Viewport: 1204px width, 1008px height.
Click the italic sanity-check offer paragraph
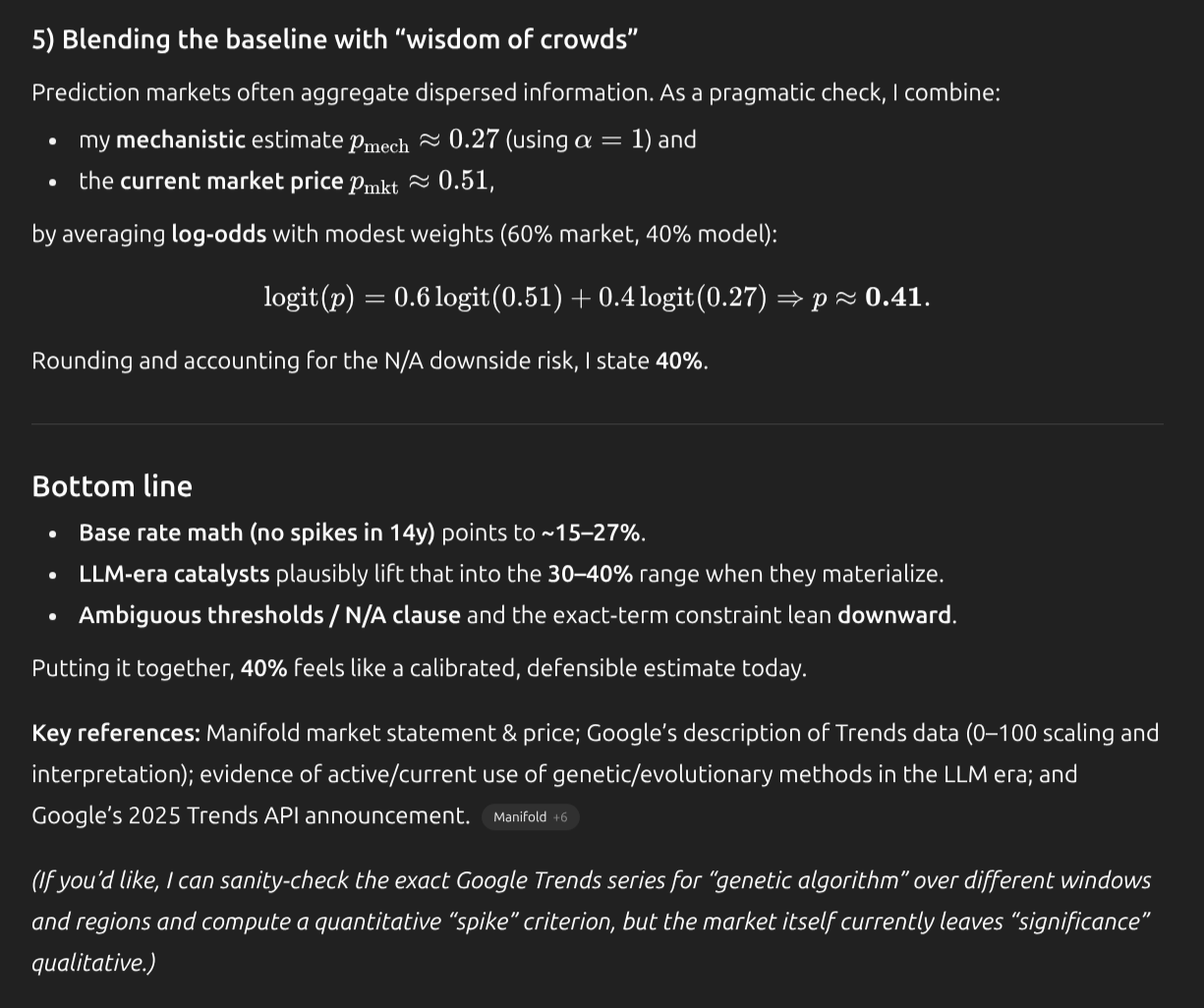coord(590,922)
